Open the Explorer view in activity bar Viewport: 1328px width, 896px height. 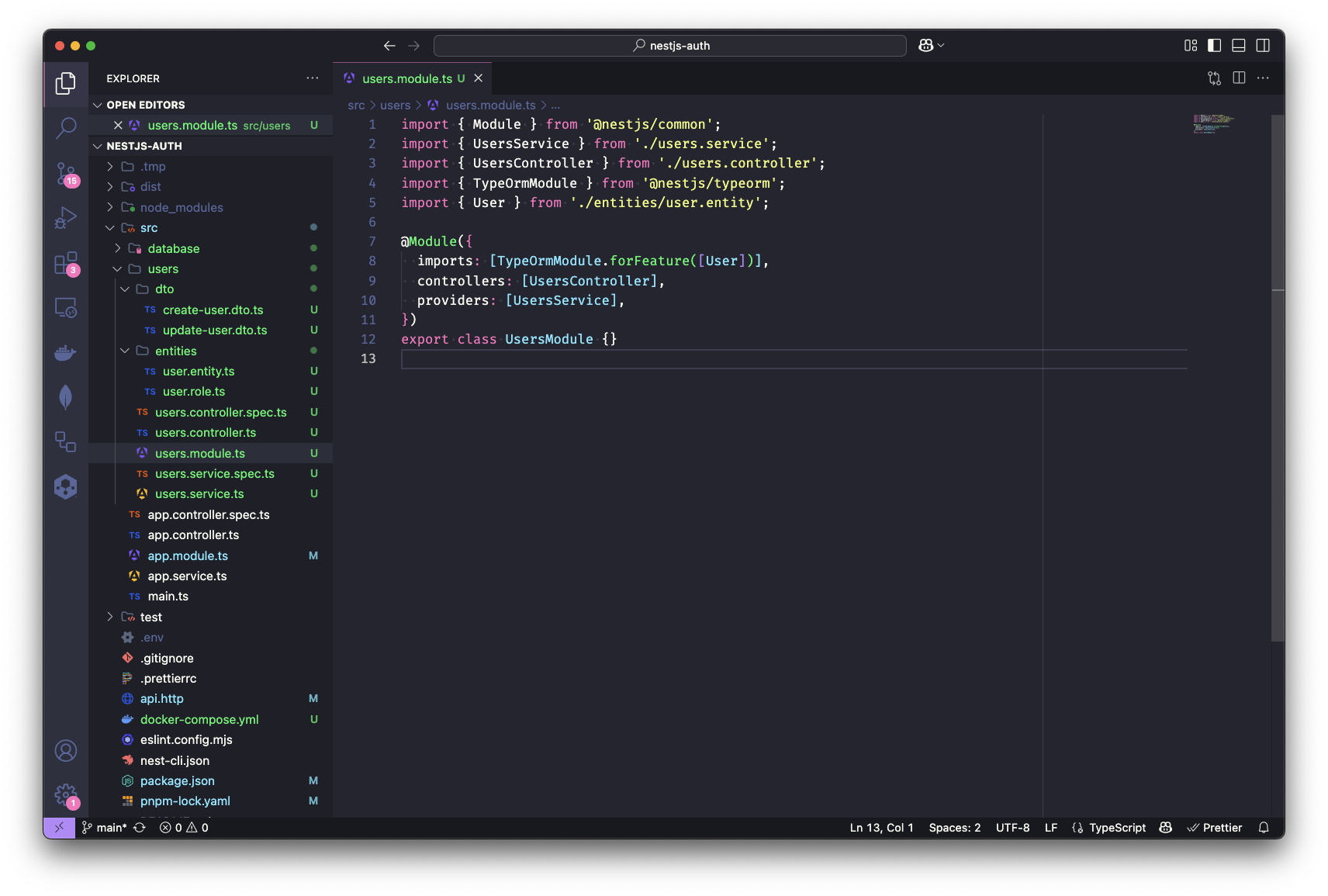66,83
